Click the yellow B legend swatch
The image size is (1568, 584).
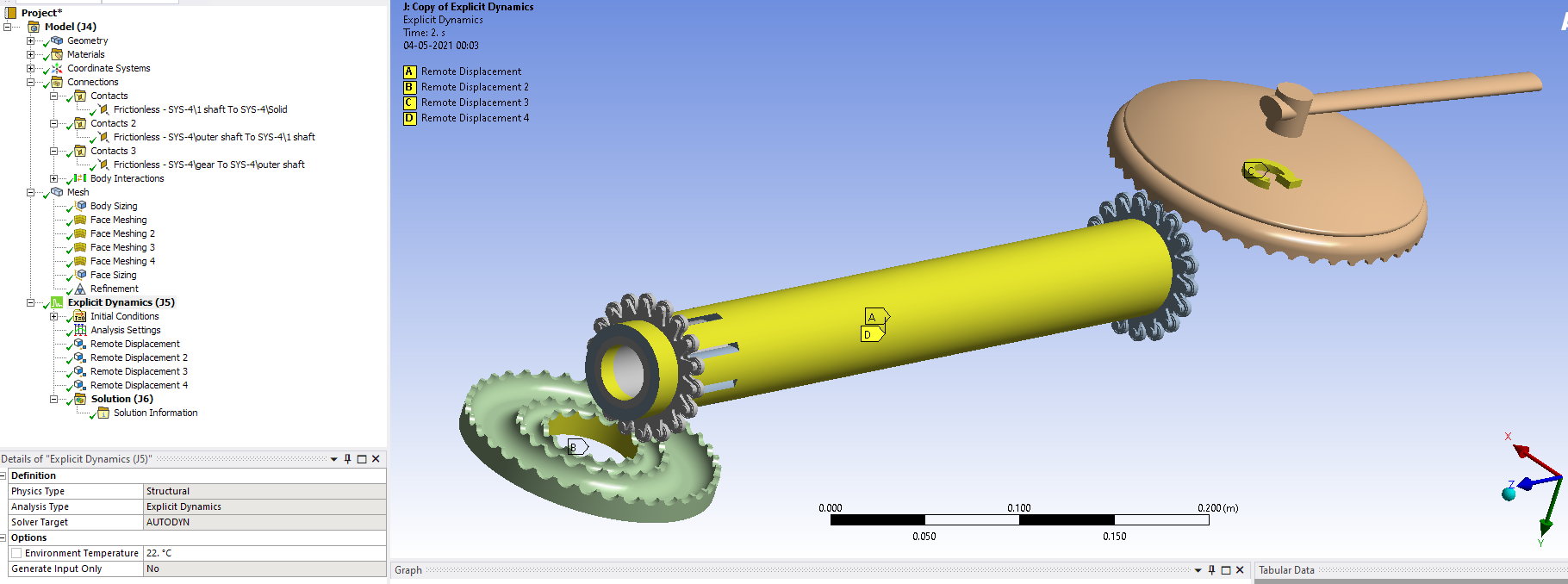pos(410,87)
